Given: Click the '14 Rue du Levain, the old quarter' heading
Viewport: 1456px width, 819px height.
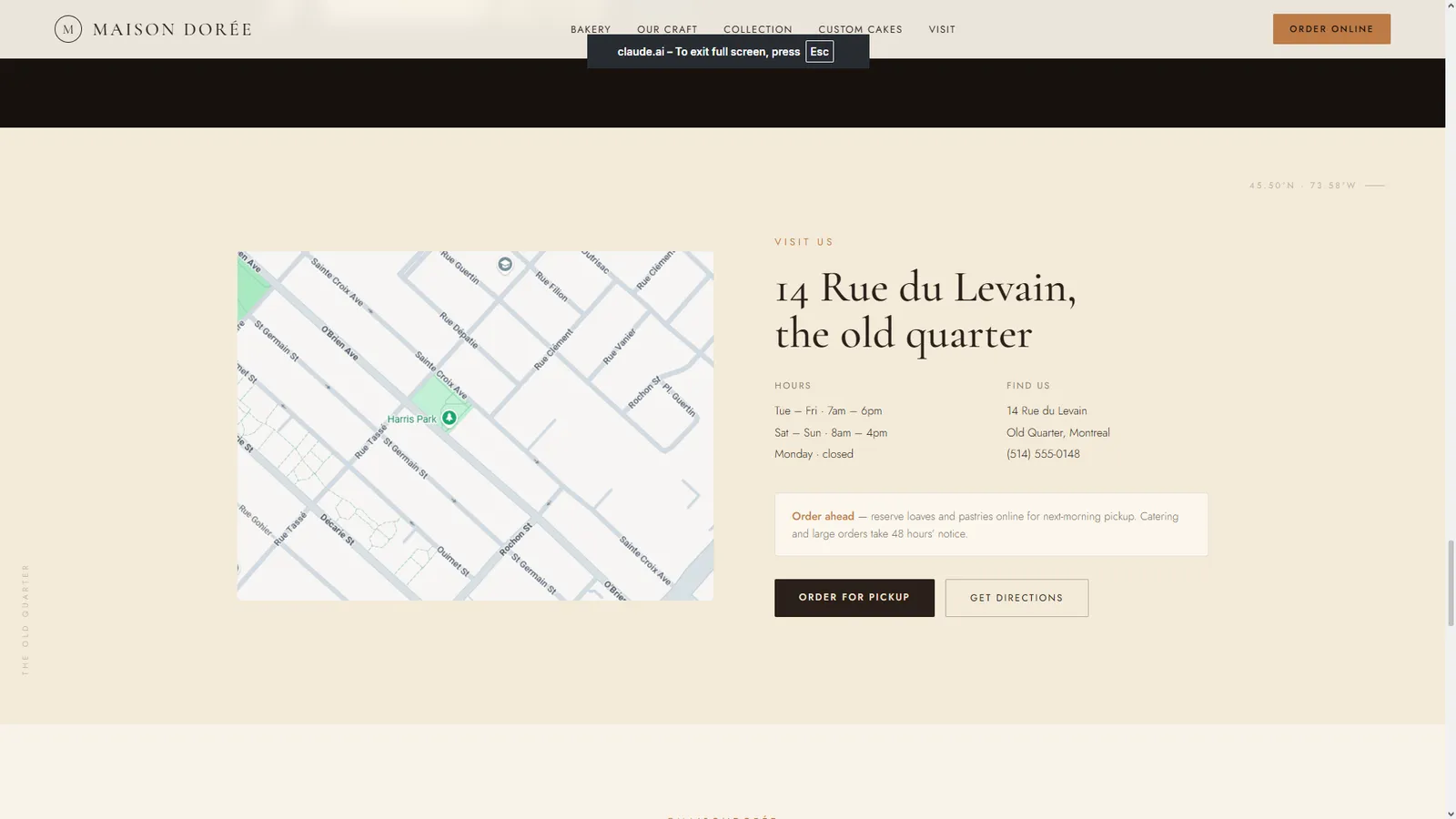Looking at the screenshot, I should tap(925, 310).
